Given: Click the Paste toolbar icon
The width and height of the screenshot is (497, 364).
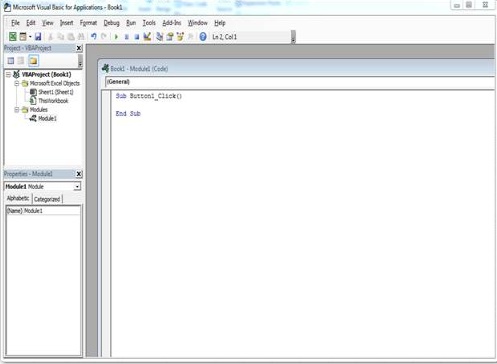Looking at the screenshot, I should (x=71, y=37).
